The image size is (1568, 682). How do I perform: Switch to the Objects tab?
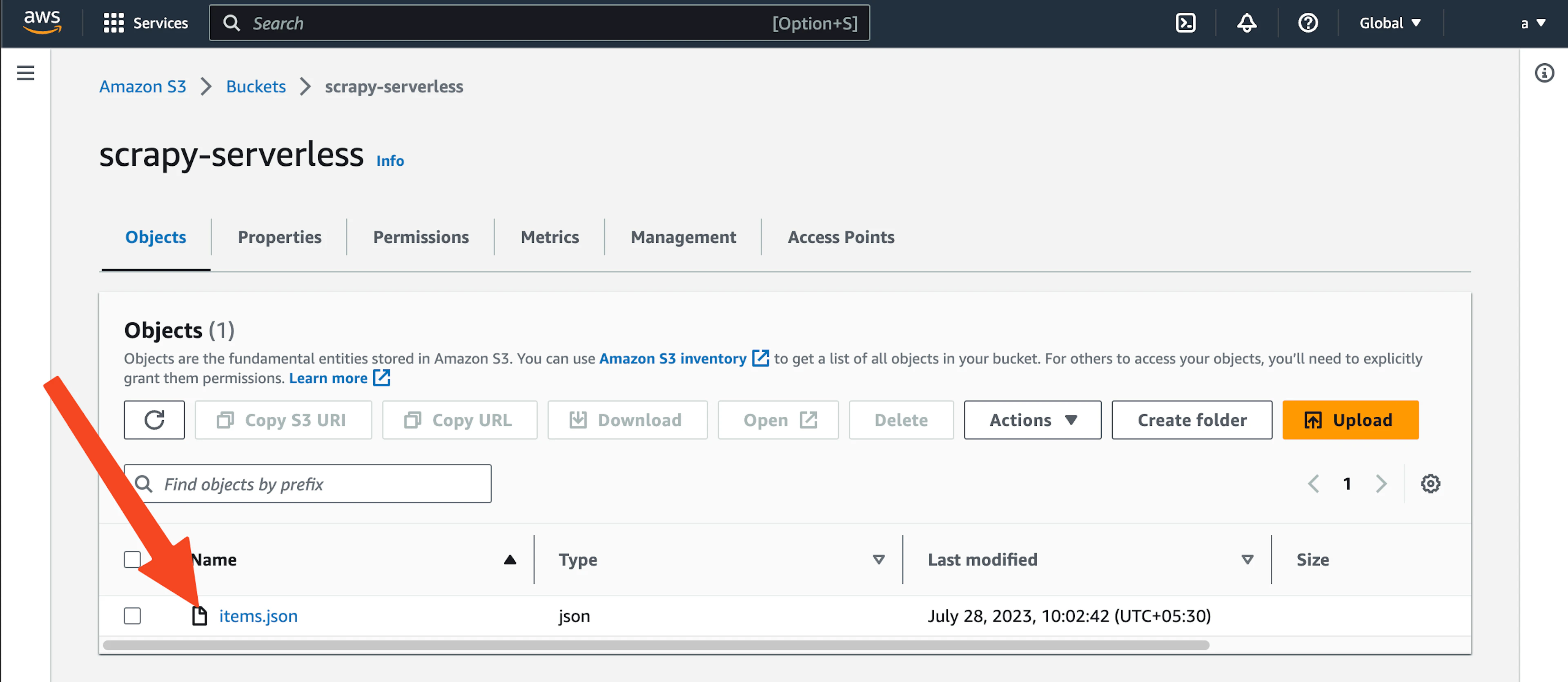click(x=156, y=237)
